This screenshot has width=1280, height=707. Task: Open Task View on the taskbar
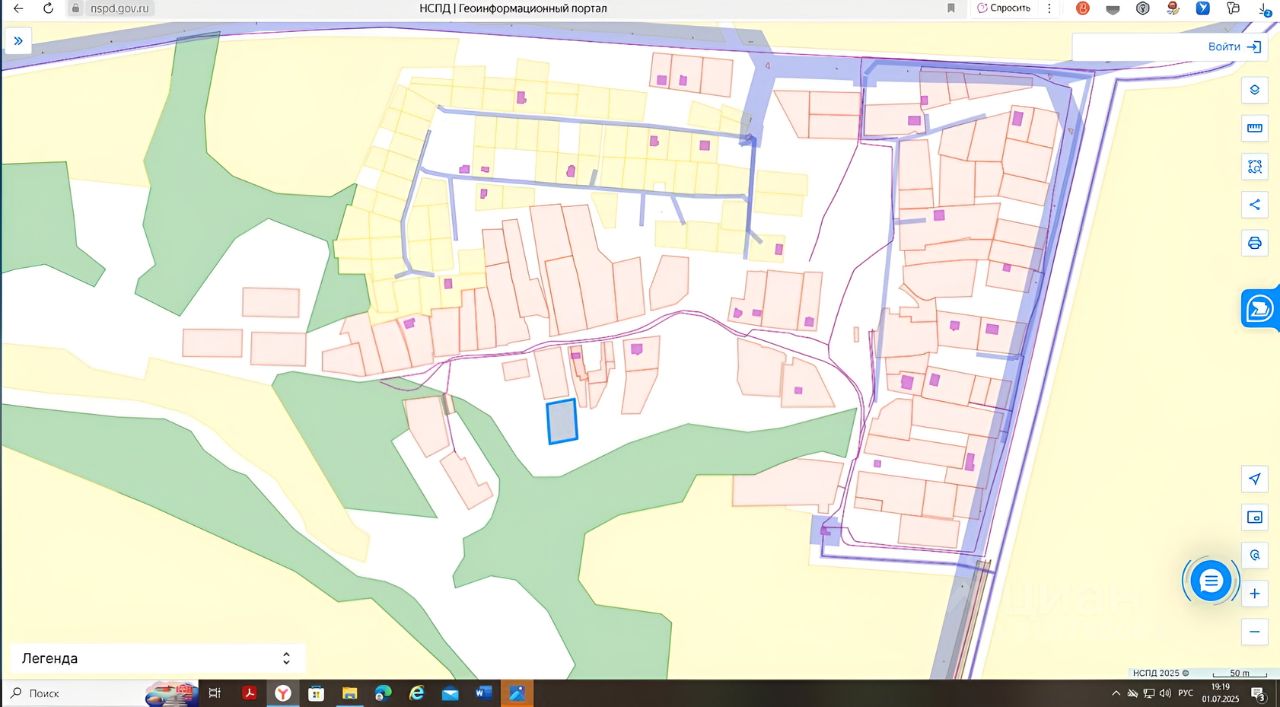(215, 693)
